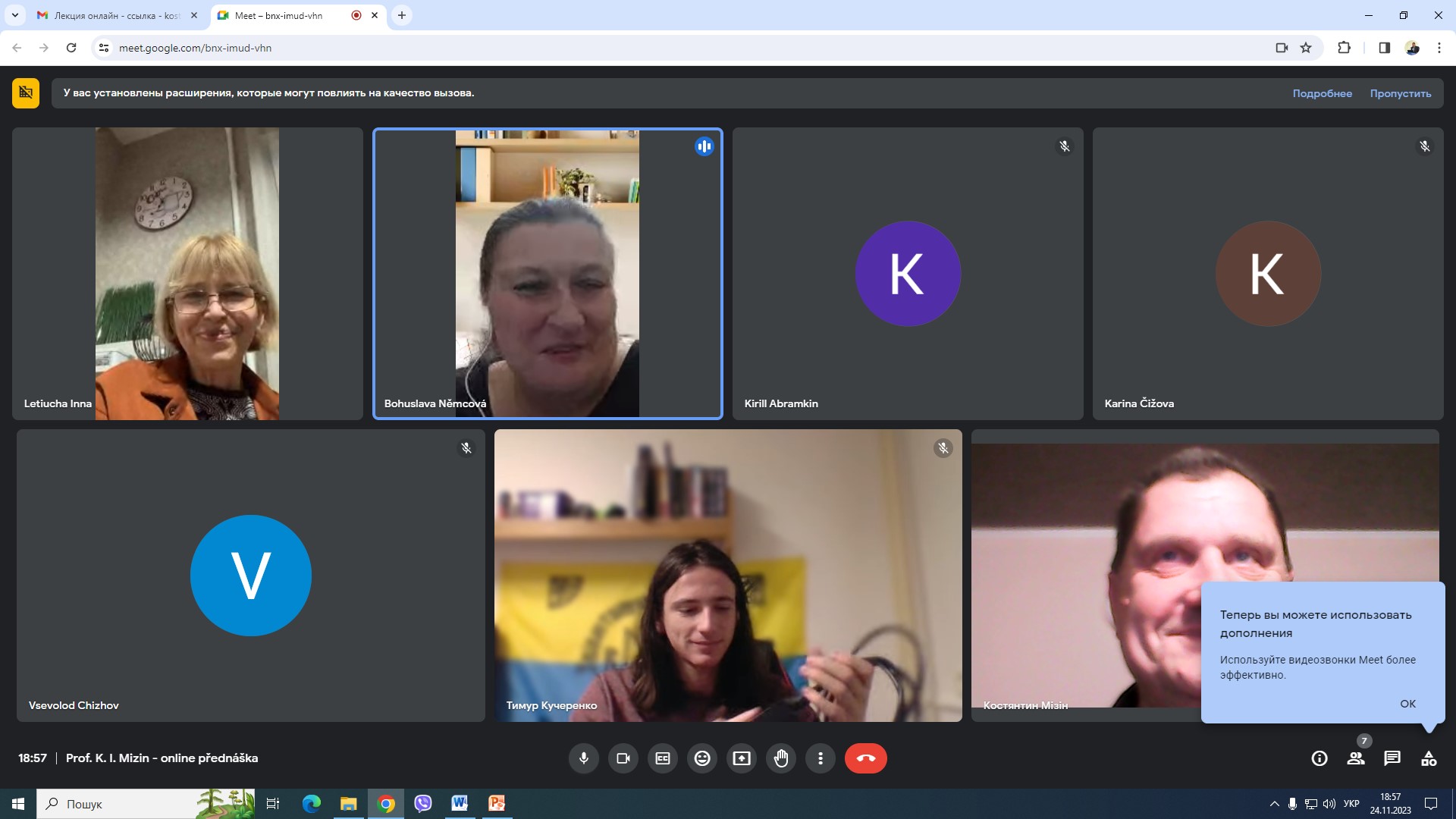Viewport: 1456px width, 819px height.
Task: Open Viber from the taskbar
Action: pos(423,803)
